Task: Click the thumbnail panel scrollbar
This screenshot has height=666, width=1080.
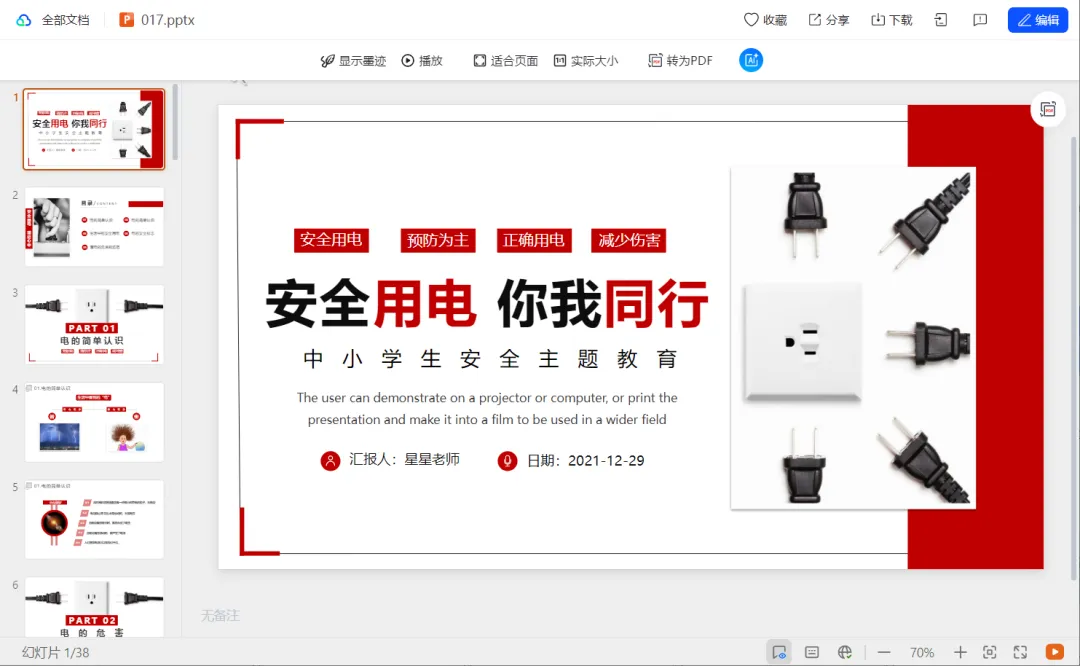Action: click(176, 122)
